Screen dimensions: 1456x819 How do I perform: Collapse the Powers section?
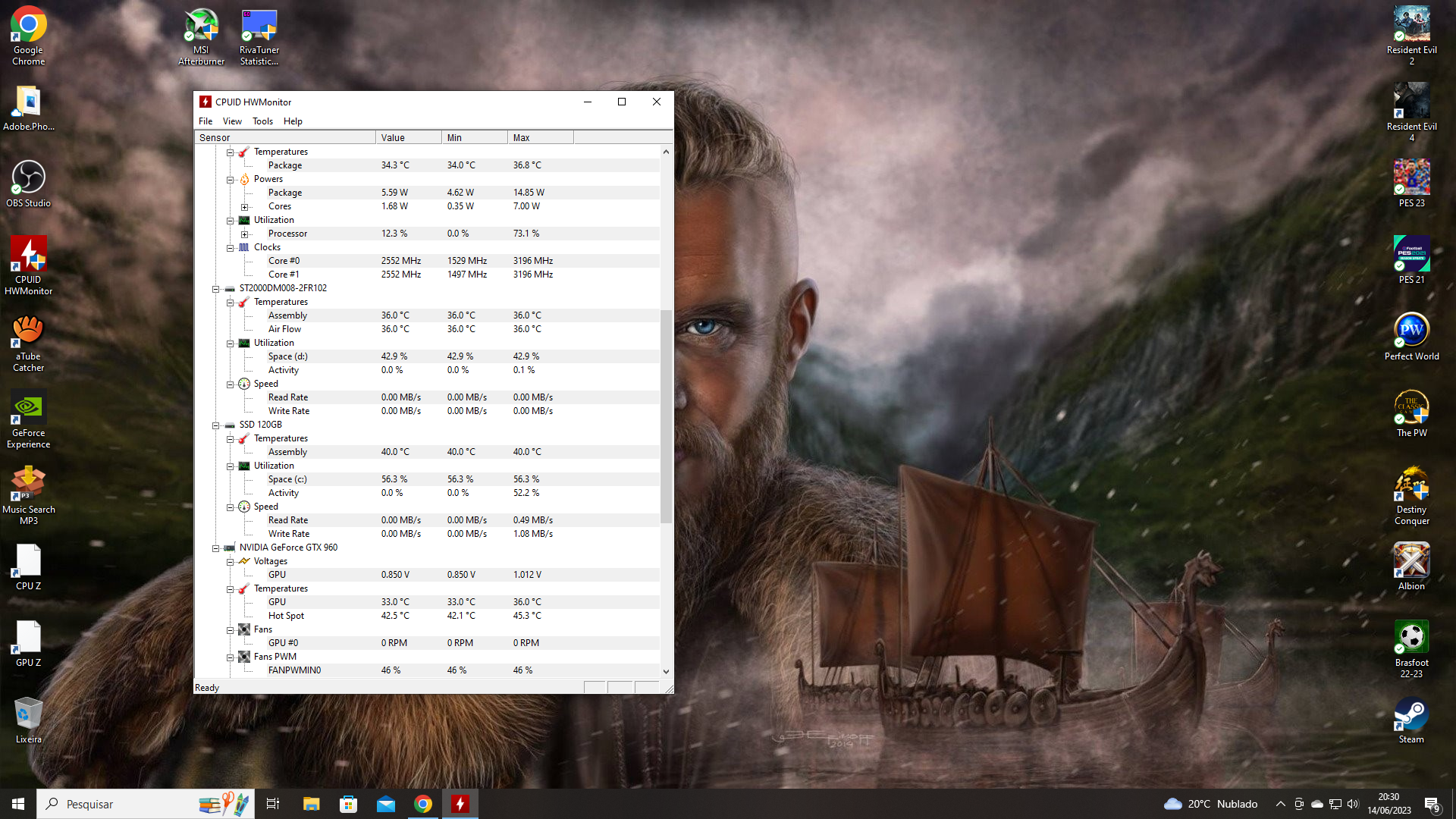[x=230, y=180]
